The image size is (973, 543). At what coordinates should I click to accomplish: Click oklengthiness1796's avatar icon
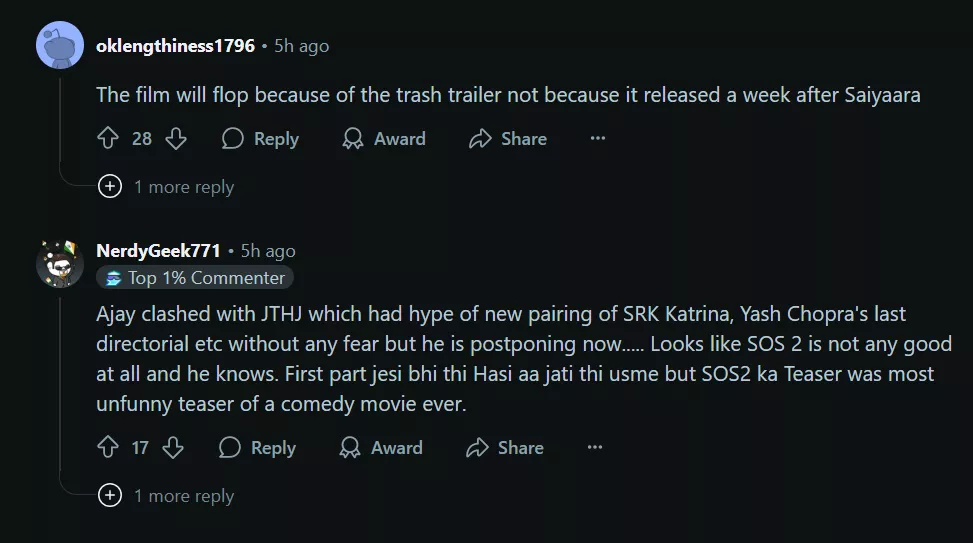59,45
